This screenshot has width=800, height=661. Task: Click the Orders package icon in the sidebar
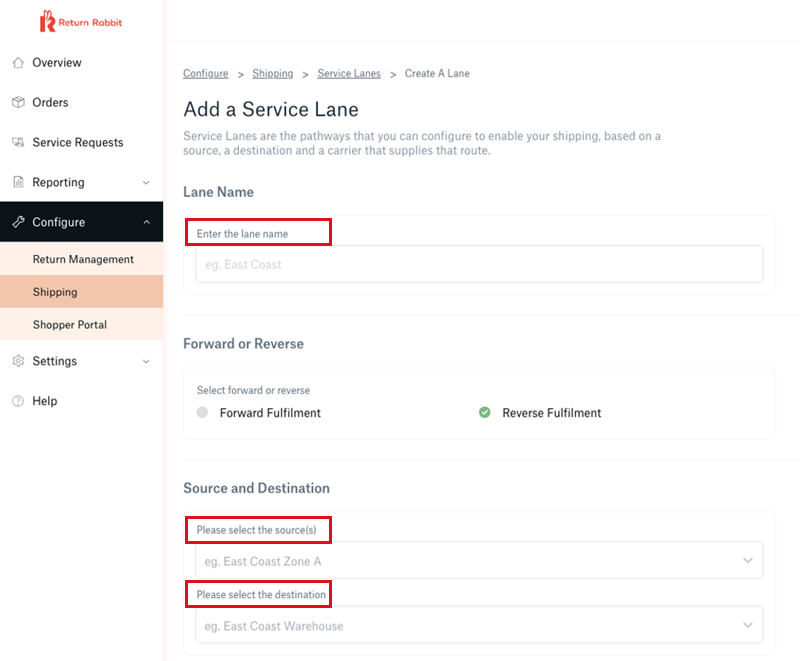(21, 102)
